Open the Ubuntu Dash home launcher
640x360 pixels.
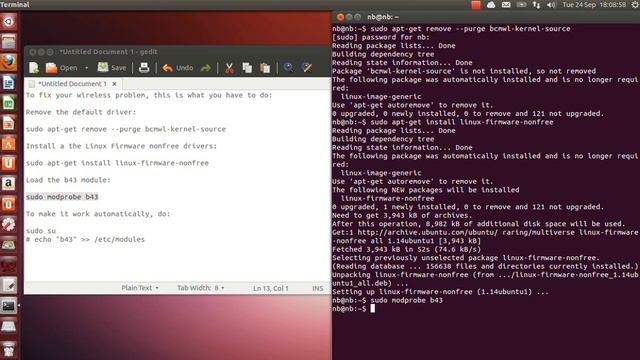click(9, 22)
